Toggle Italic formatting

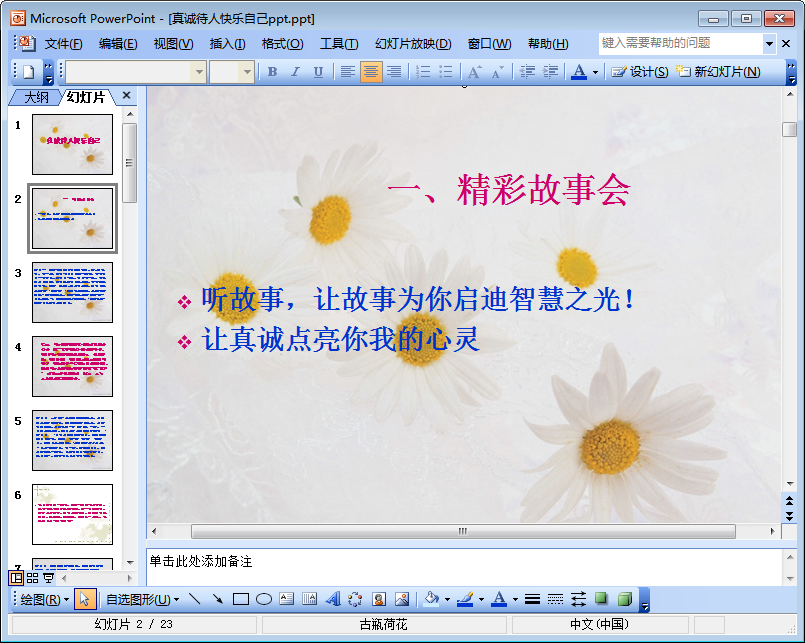point(295,72)
